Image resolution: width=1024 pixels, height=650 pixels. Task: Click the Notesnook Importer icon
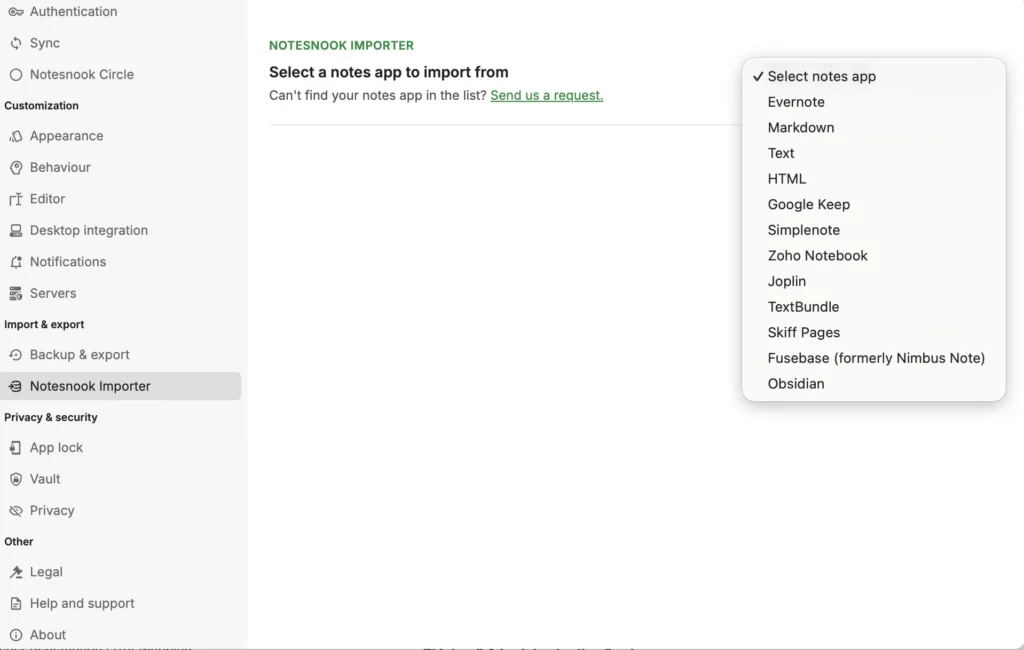click(16, 386)
